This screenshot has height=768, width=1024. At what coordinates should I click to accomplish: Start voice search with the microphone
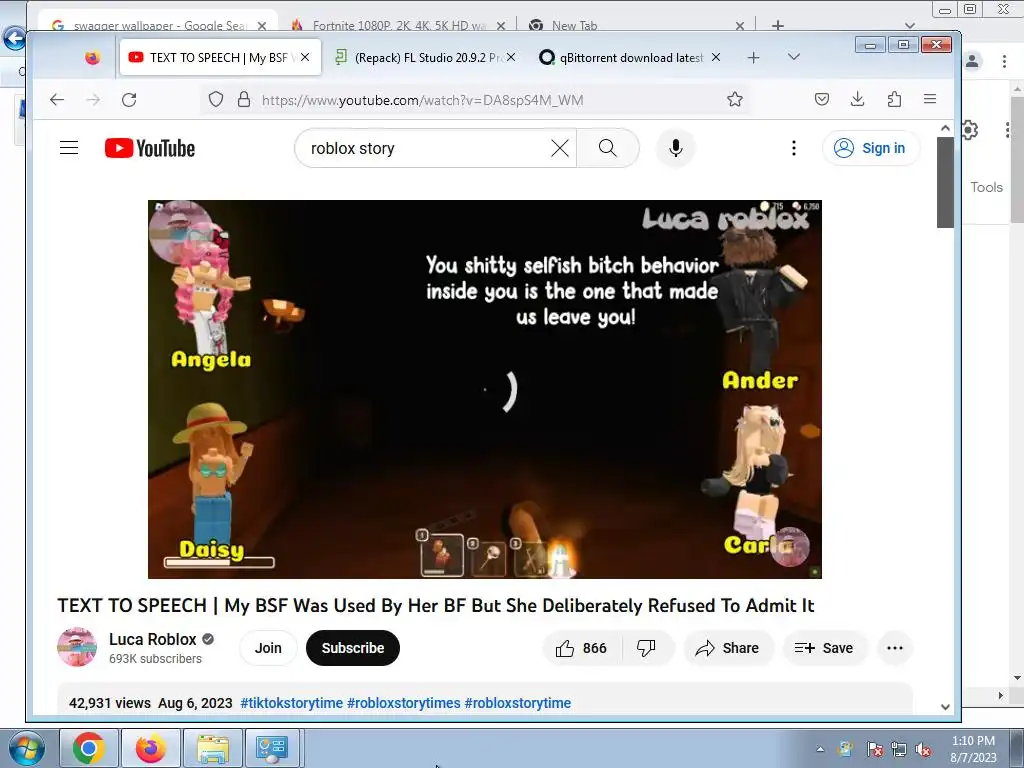pyautogui.click(x=676, y=148)
